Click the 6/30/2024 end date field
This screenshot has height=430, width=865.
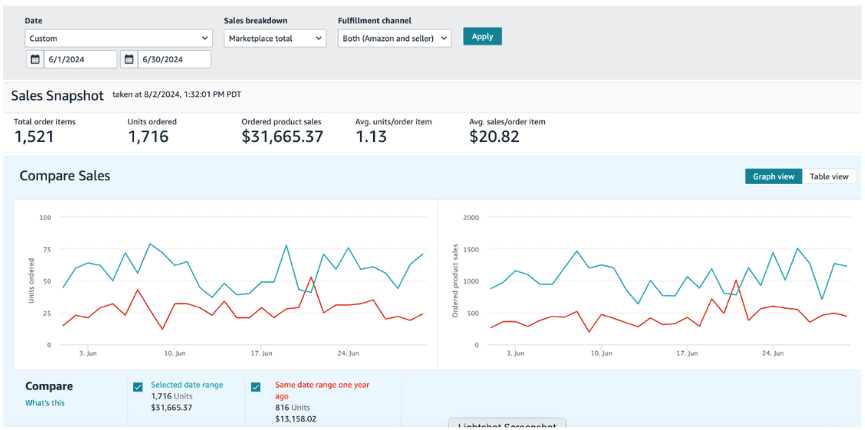click(174, 60)
